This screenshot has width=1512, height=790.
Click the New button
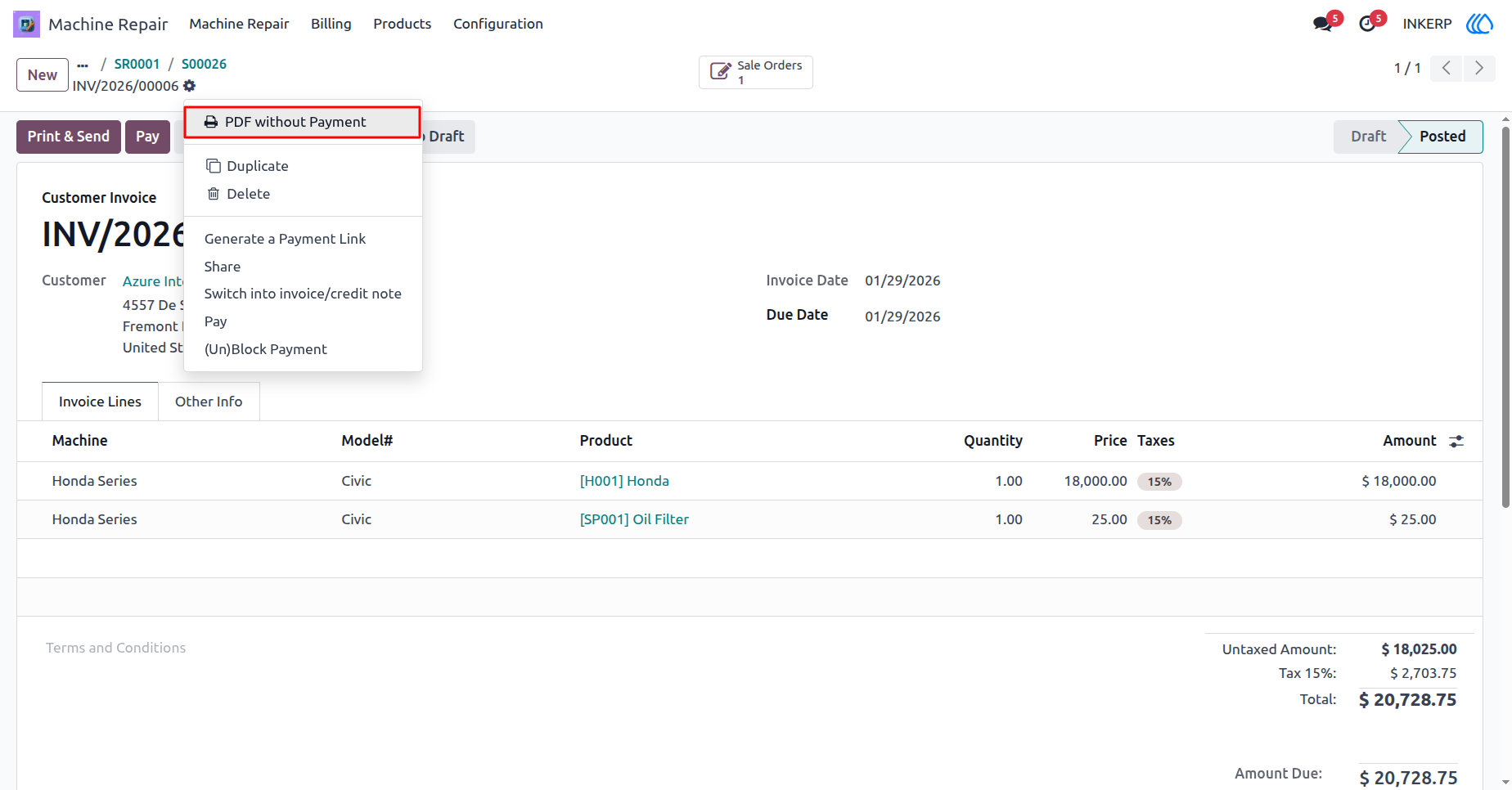(43, 75)
